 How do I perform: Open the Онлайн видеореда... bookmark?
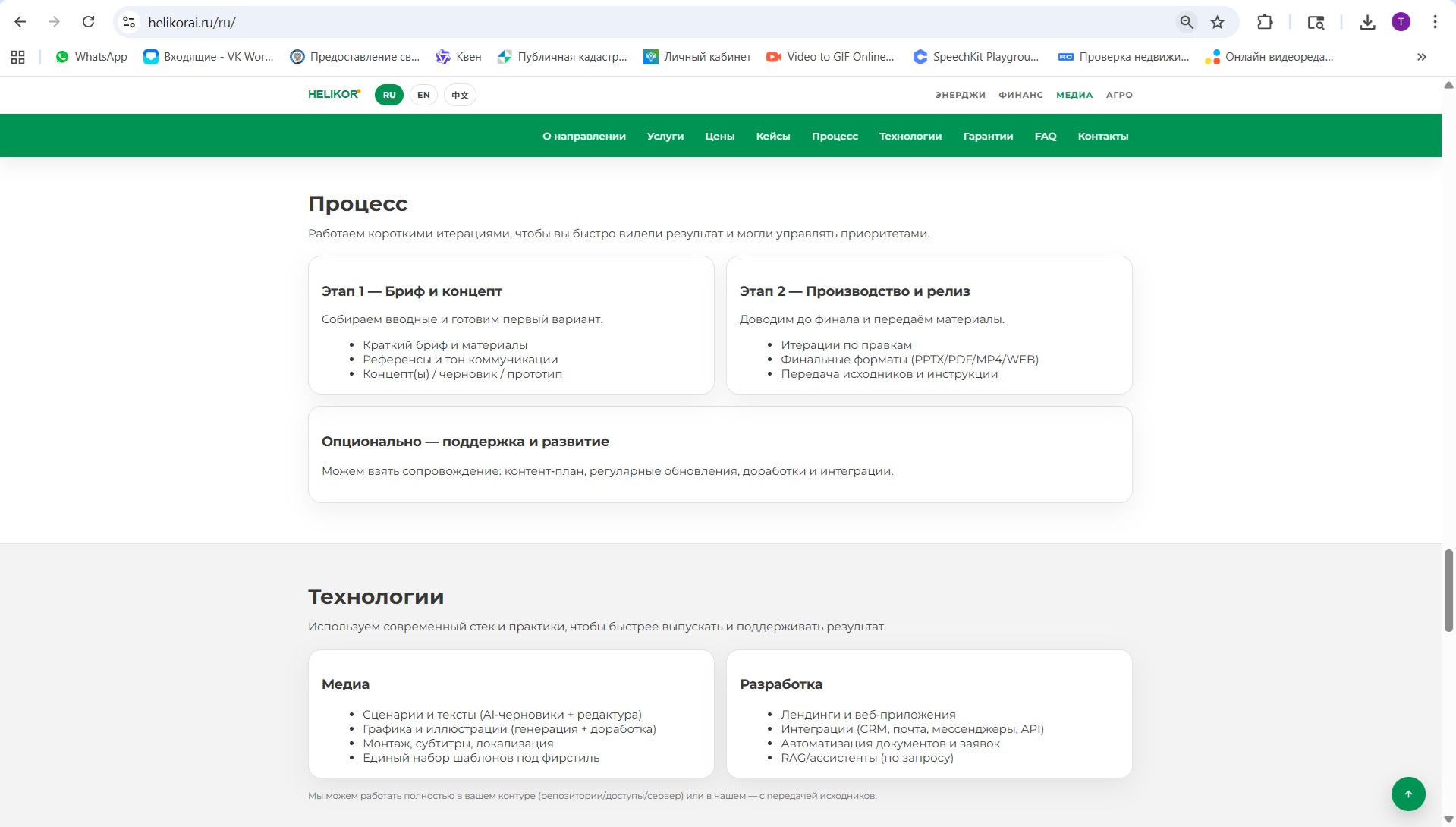tap(1269, 57)
